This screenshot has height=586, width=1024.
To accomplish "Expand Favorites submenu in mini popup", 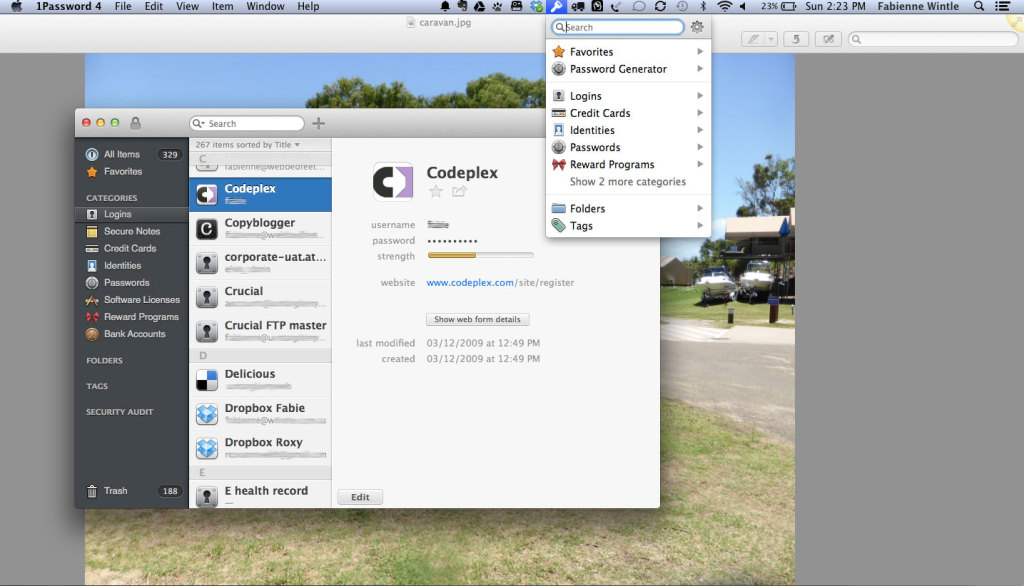I will (628, 52).
